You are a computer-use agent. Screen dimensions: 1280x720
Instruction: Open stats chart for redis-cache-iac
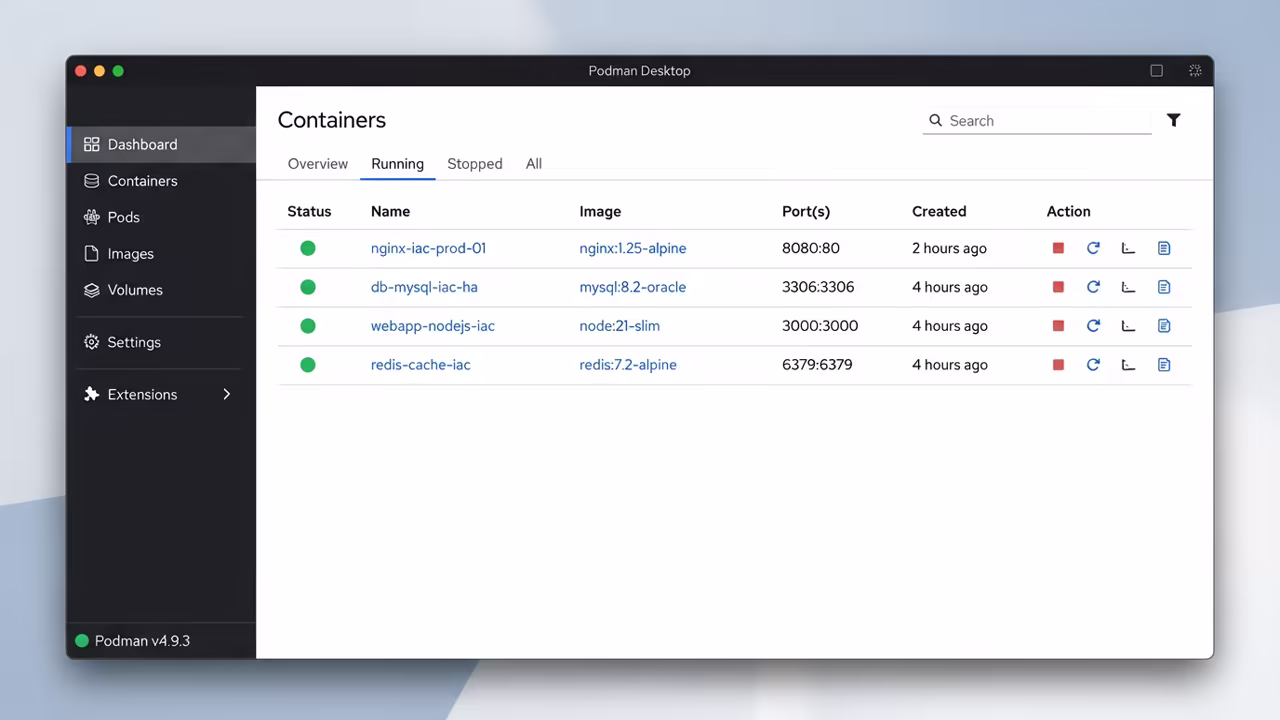coord(1128,365)
